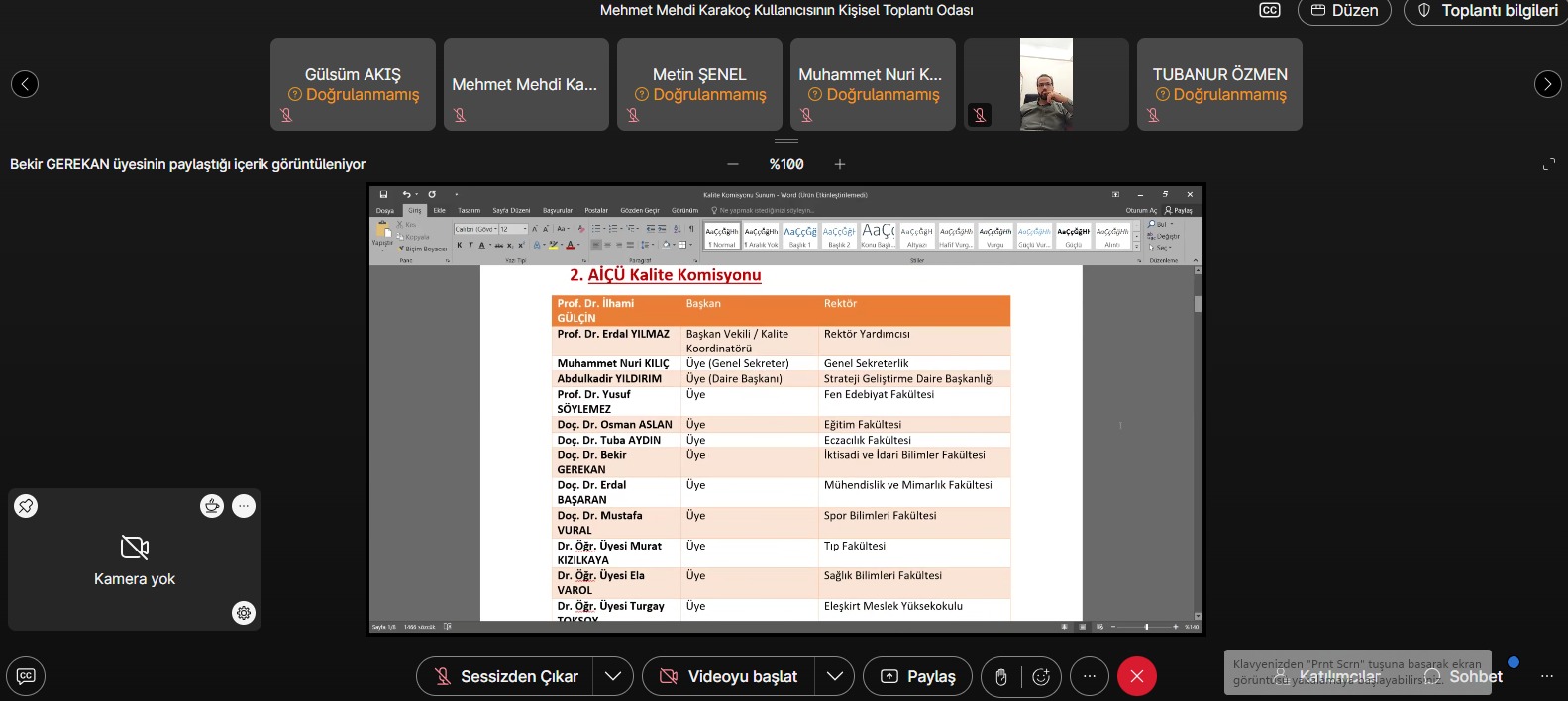End the meeting with red X button

tap(1137, 676)
